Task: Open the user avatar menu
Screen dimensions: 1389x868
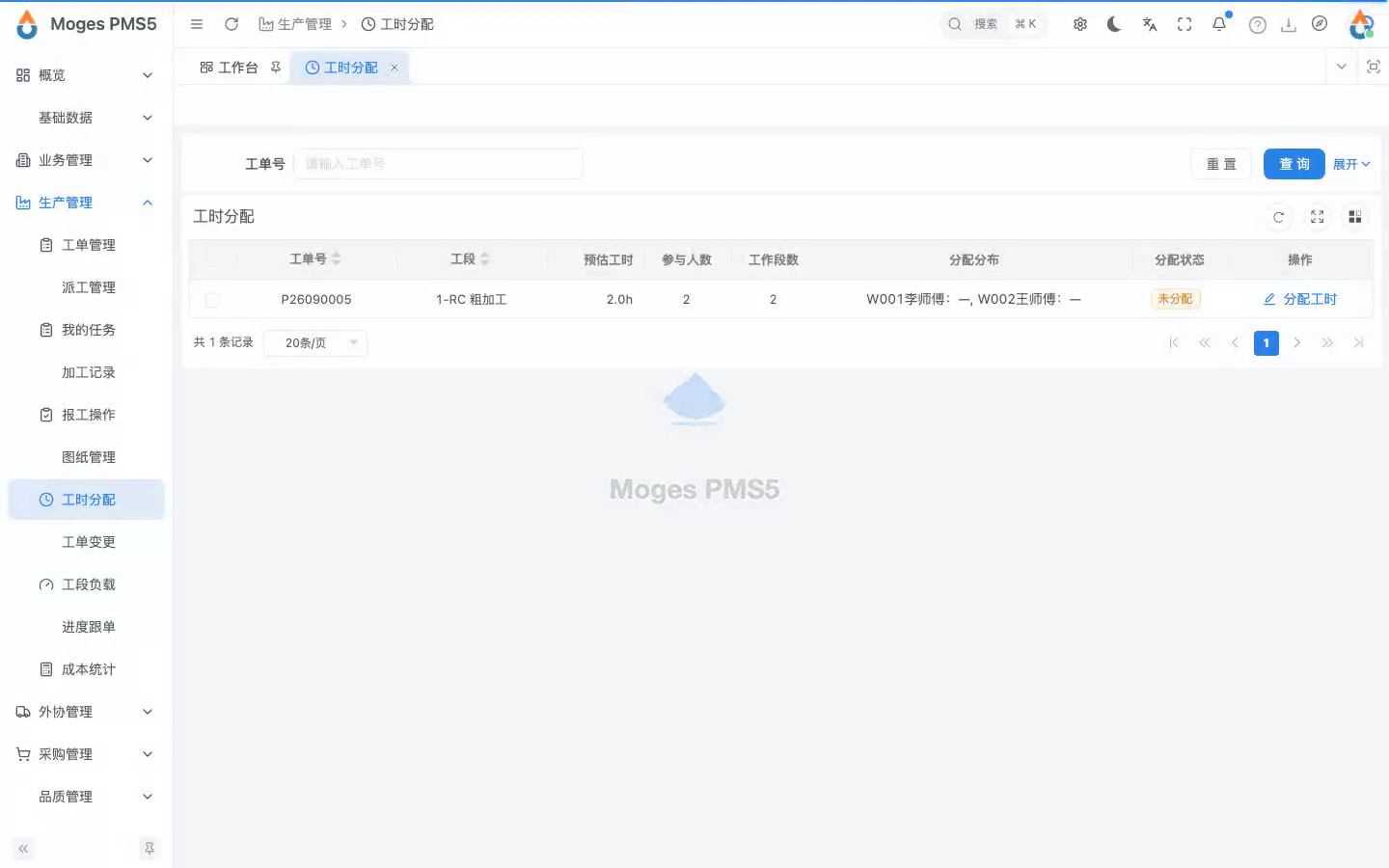Action: pyautogui.click(x=1361, y=24)
